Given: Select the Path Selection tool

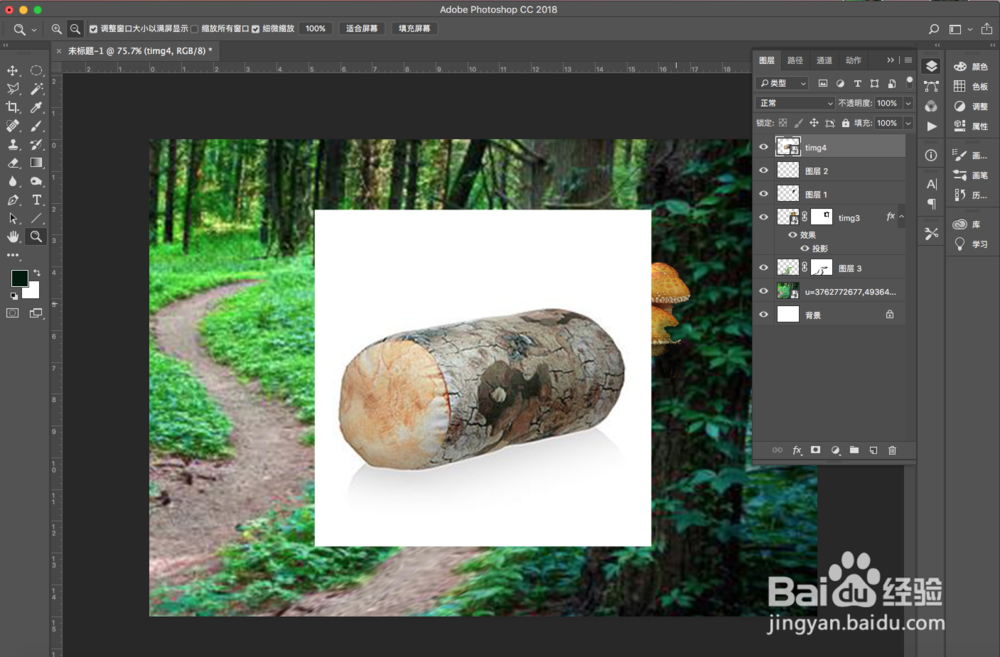Looking at the screenshot, I should click(12, 219).
